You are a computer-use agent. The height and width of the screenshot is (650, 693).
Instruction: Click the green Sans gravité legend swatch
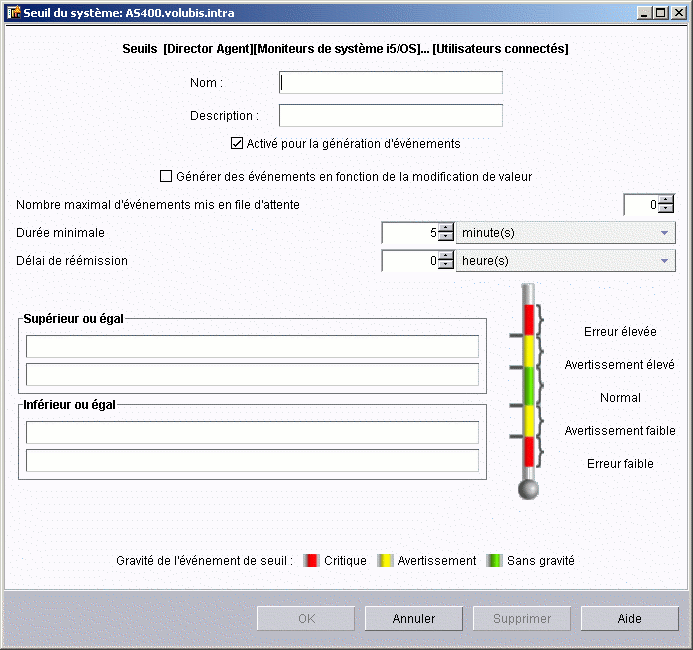pos(494,560)
